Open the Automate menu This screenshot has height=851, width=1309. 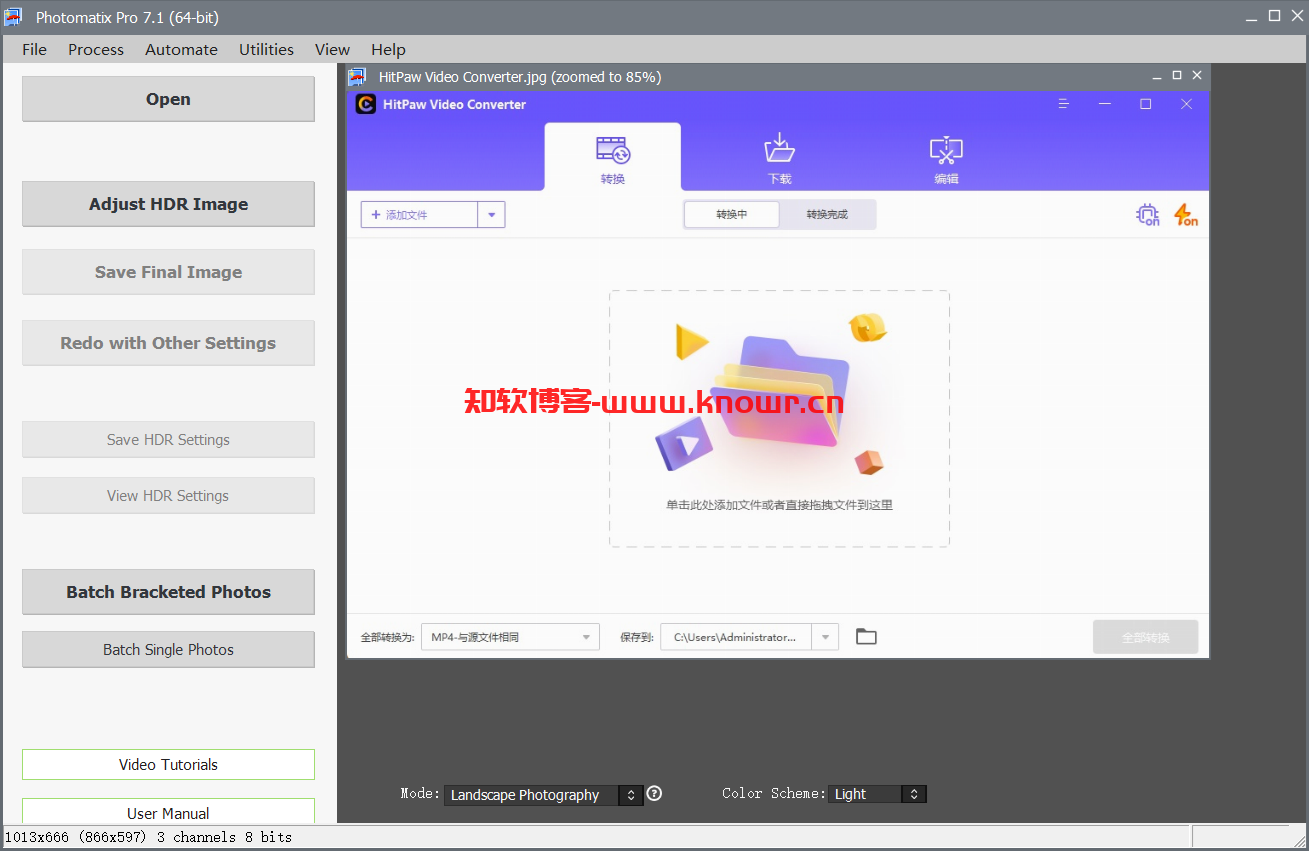(x=181, y=49)
